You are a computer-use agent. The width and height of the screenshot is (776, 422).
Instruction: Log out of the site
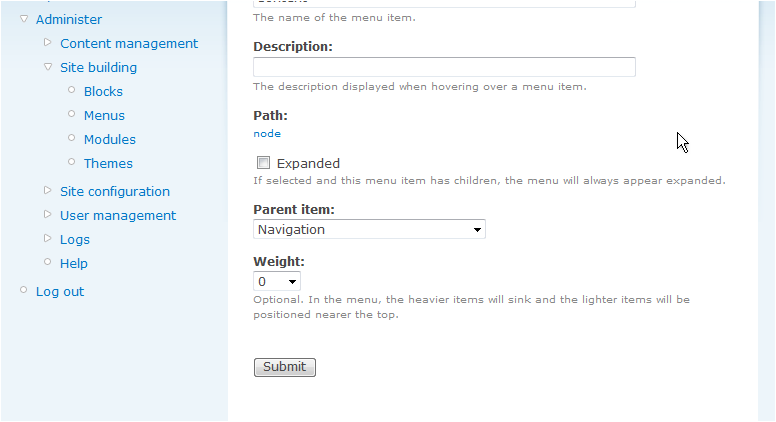pyautogui.click(x=60, y=291)
